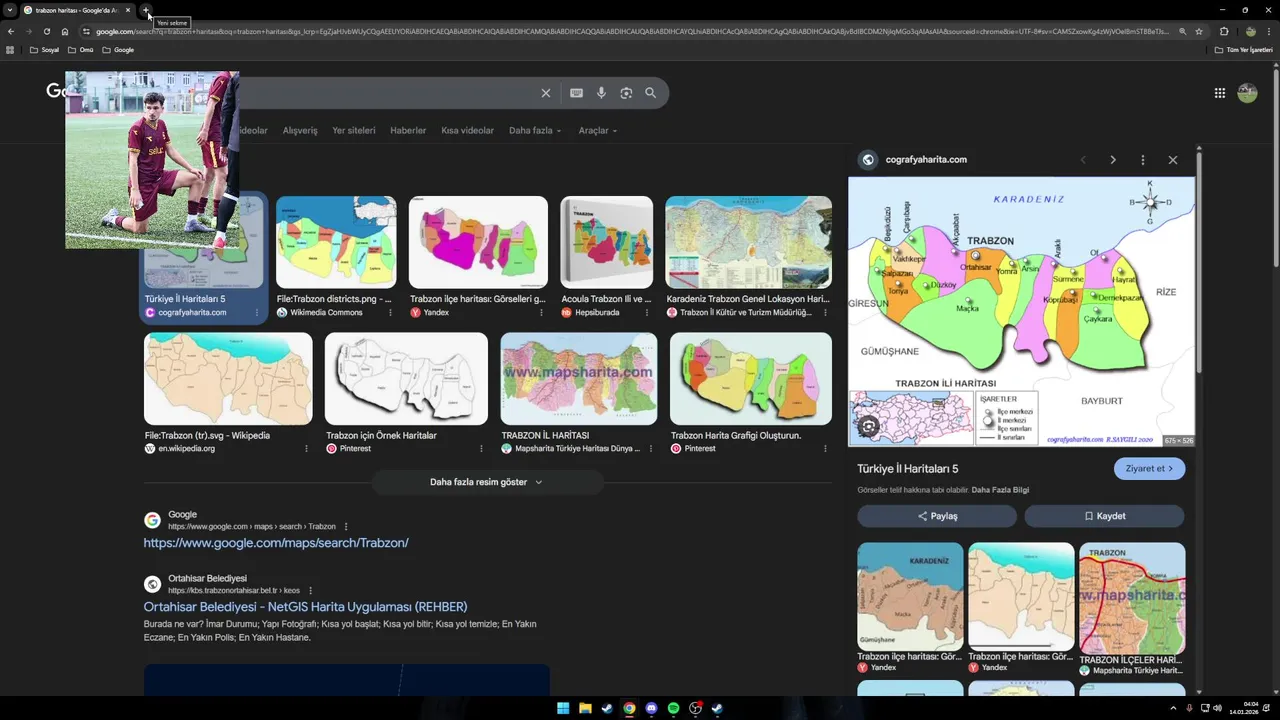Go to the next image in preview panel

[1113, 160]
